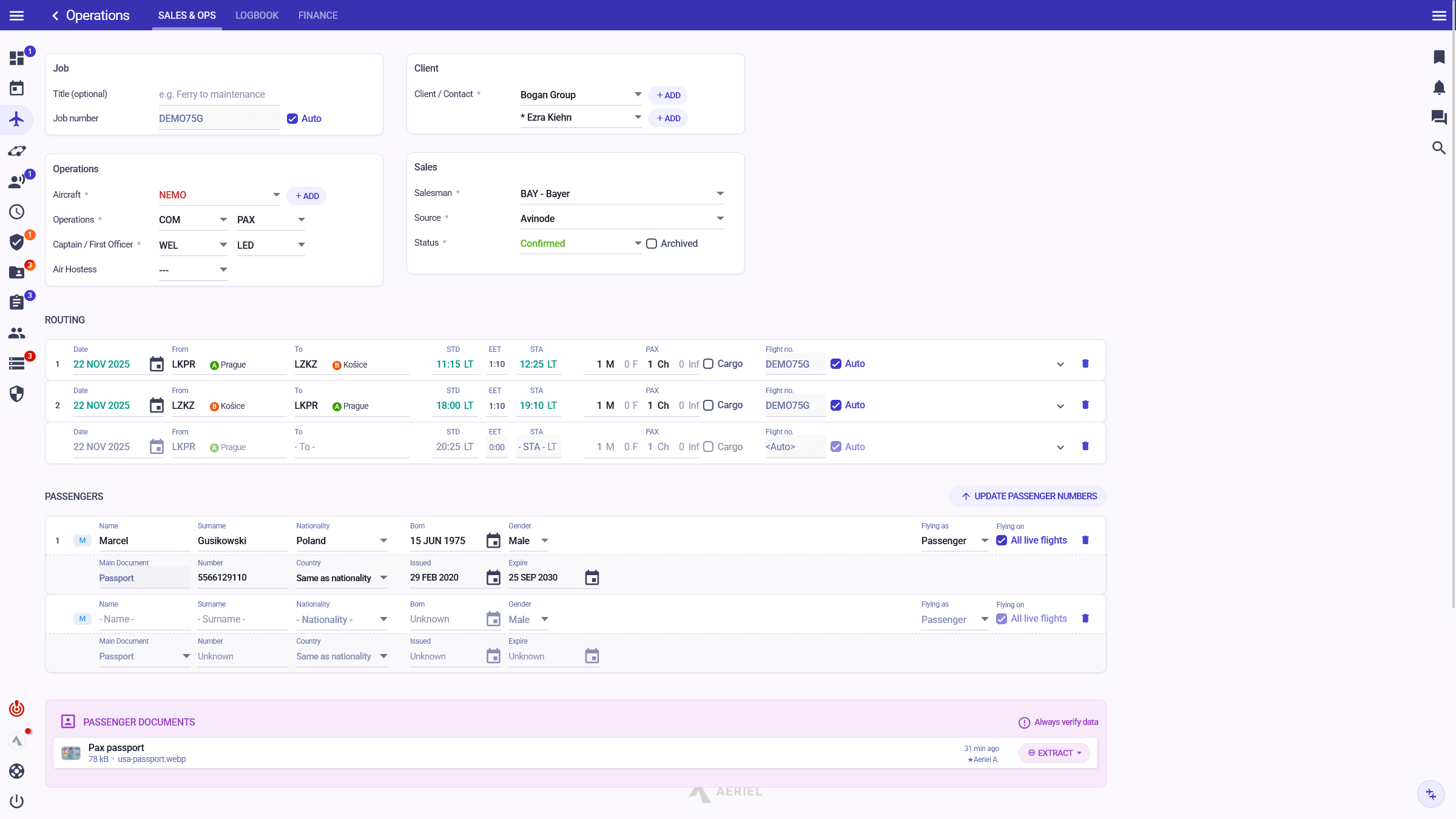This screenshot has height=819, width=1456.
Task: Uncheck Auto for Job number
Action: pyautogui.click(x=292, y=118)
